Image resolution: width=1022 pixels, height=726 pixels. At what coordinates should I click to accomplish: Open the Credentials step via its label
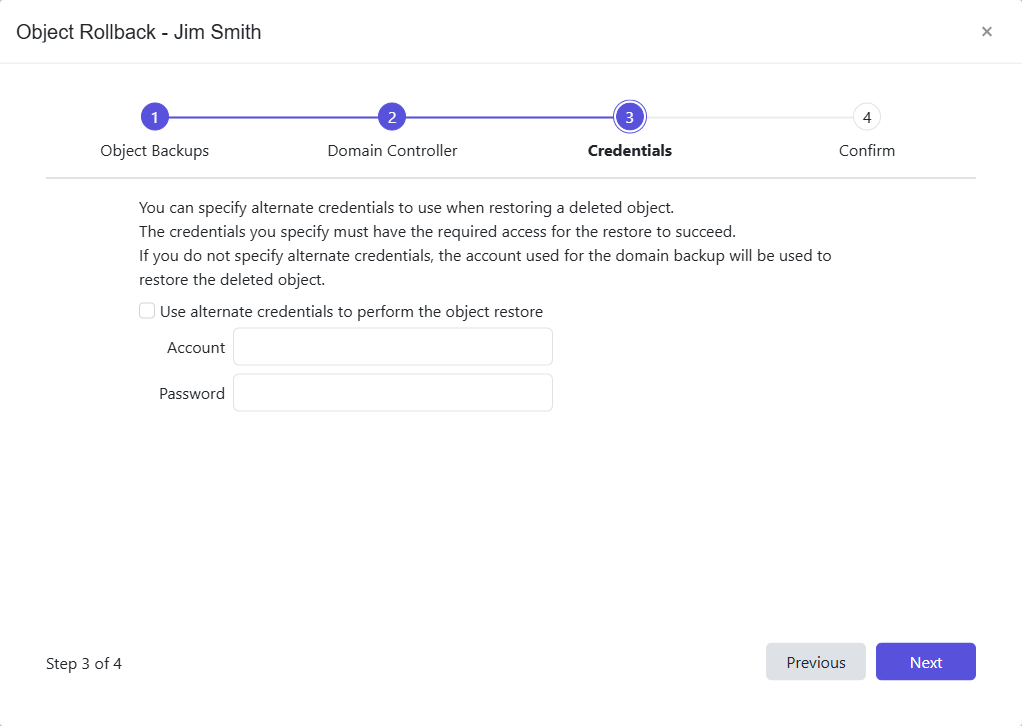coord(629,150)
